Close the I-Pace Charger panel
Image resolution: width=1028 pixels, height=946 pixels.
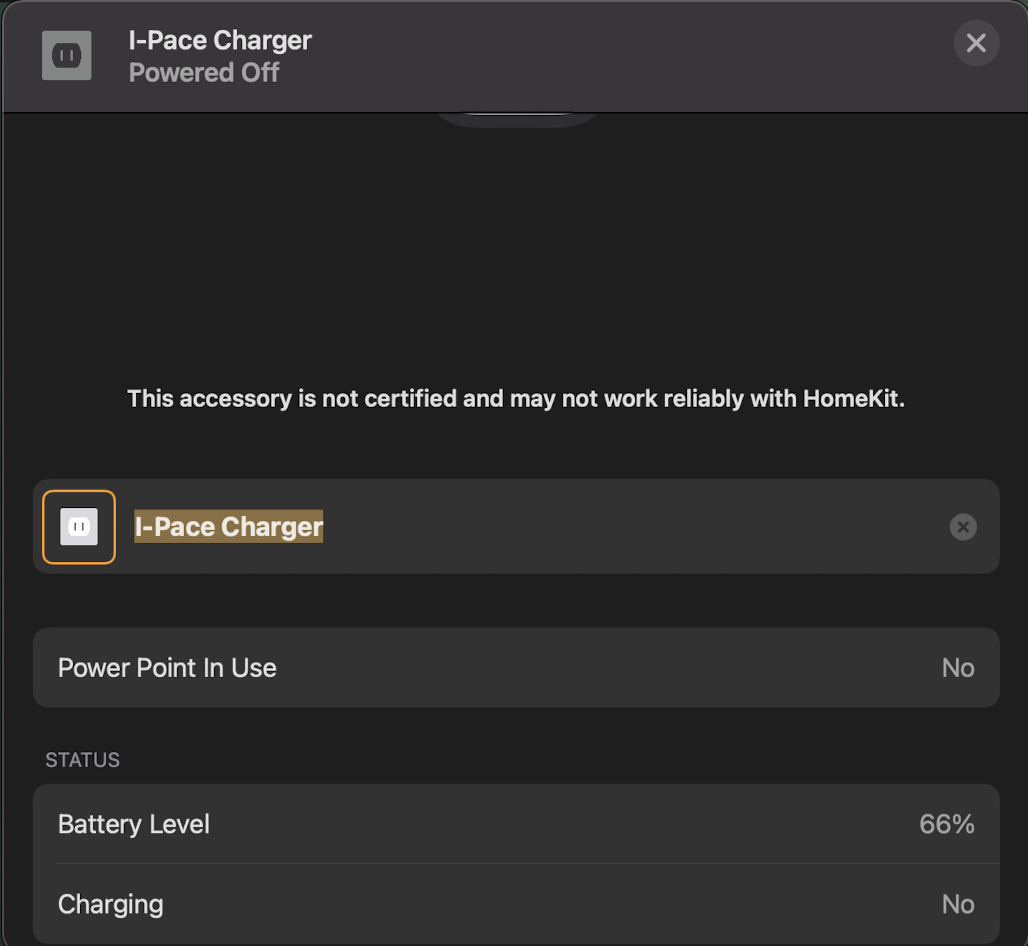975,44
